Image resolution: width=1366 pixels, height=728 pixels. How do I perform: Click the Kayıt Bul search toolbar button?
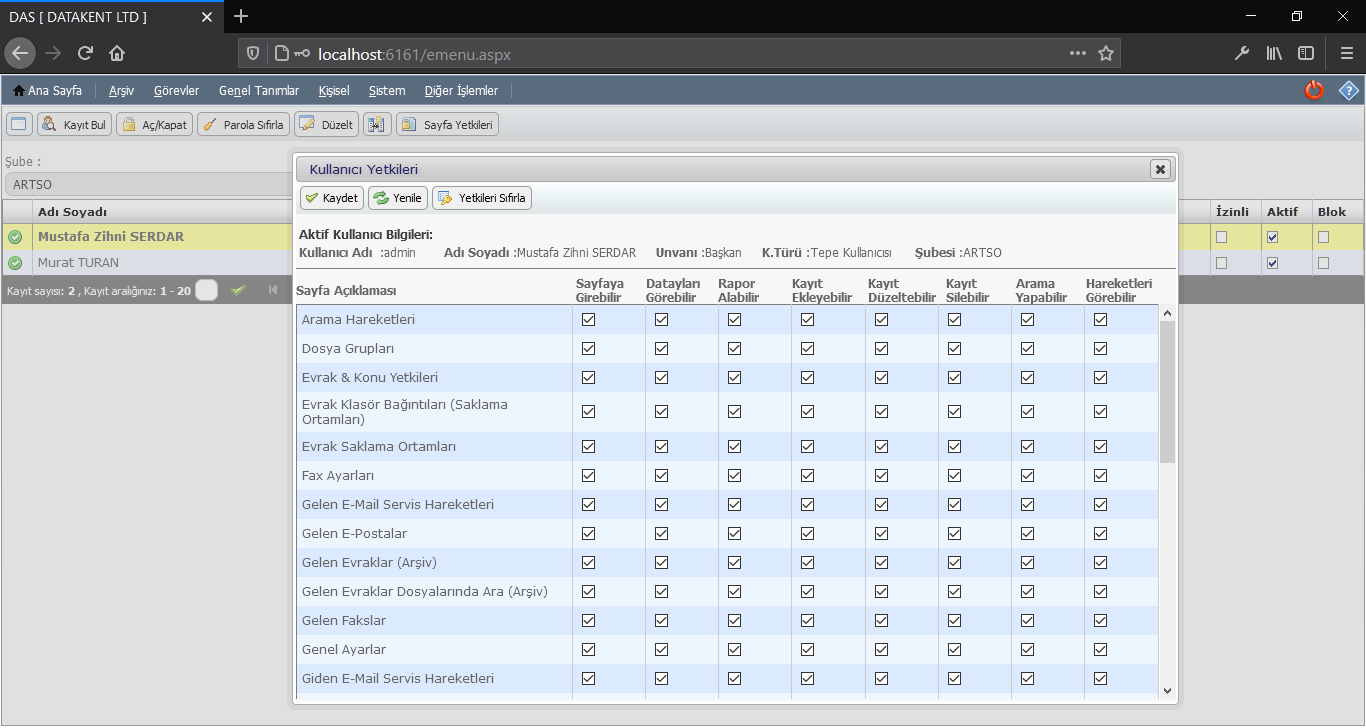74,125
